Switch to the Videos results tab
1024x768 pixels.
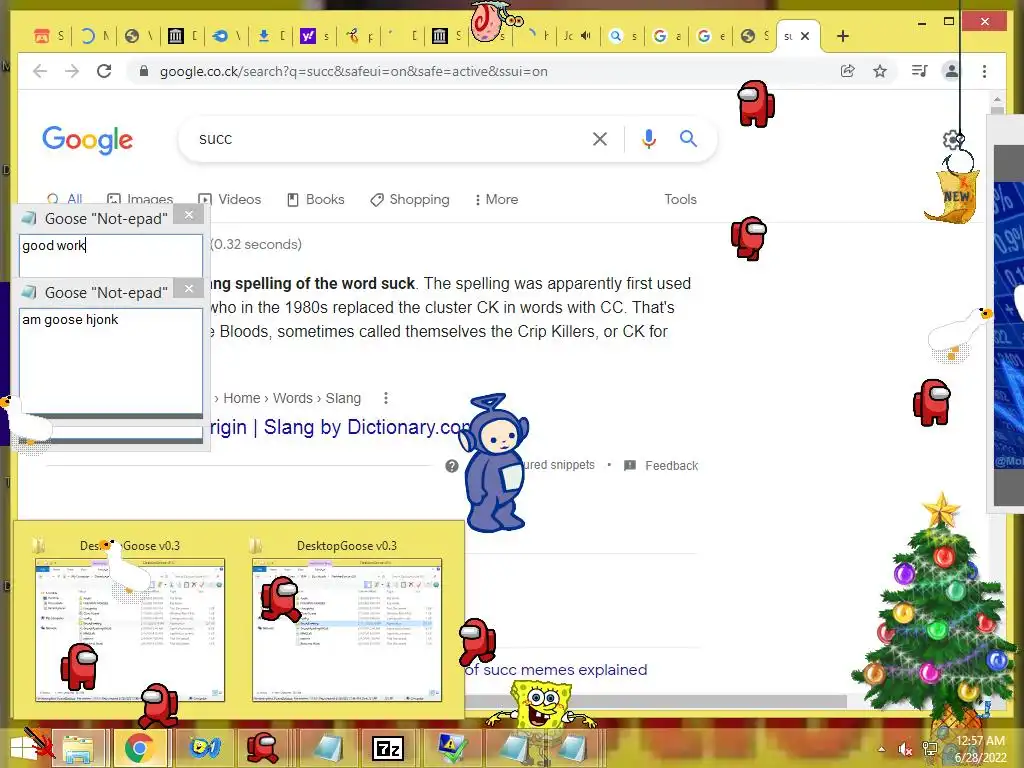click(230, 199)
